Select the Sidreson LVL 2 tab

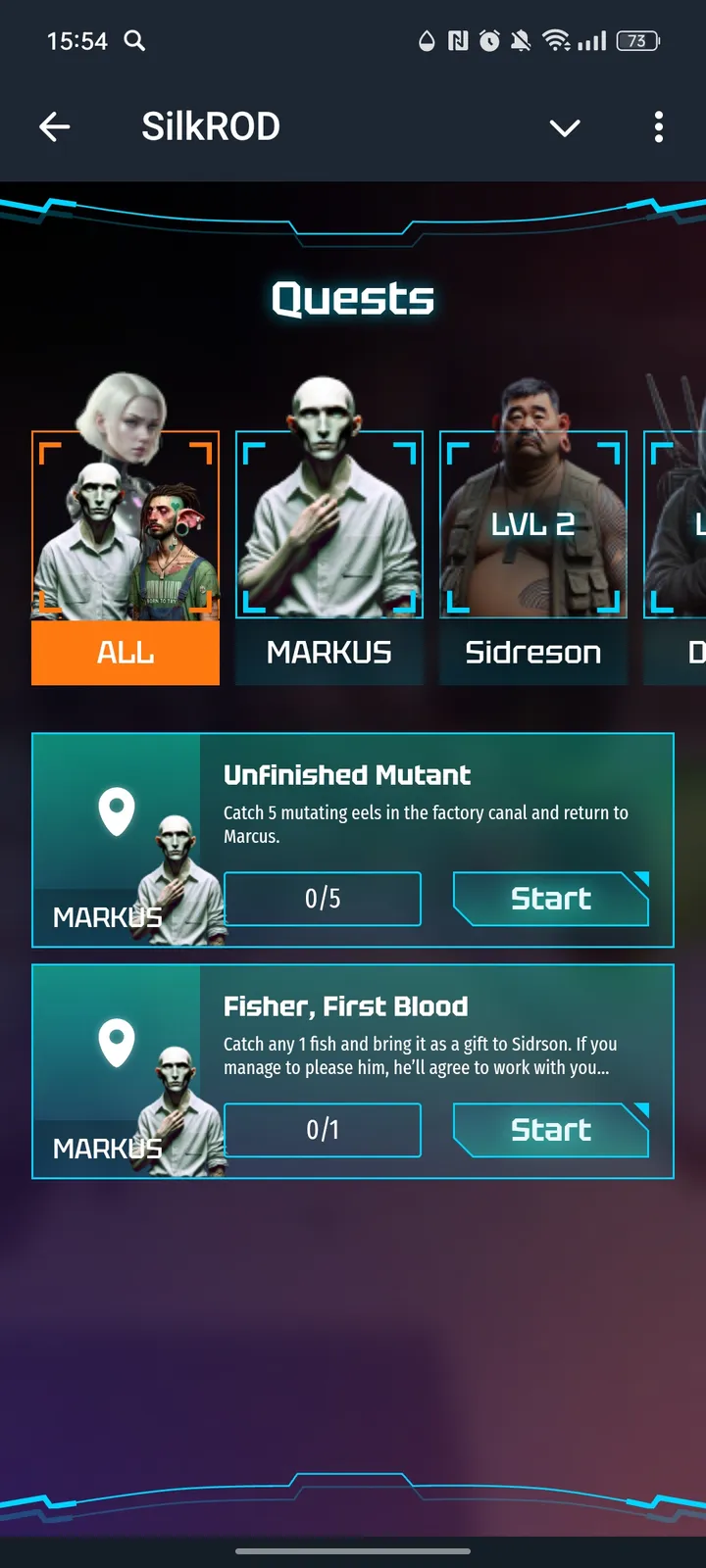tap(533, 557)
